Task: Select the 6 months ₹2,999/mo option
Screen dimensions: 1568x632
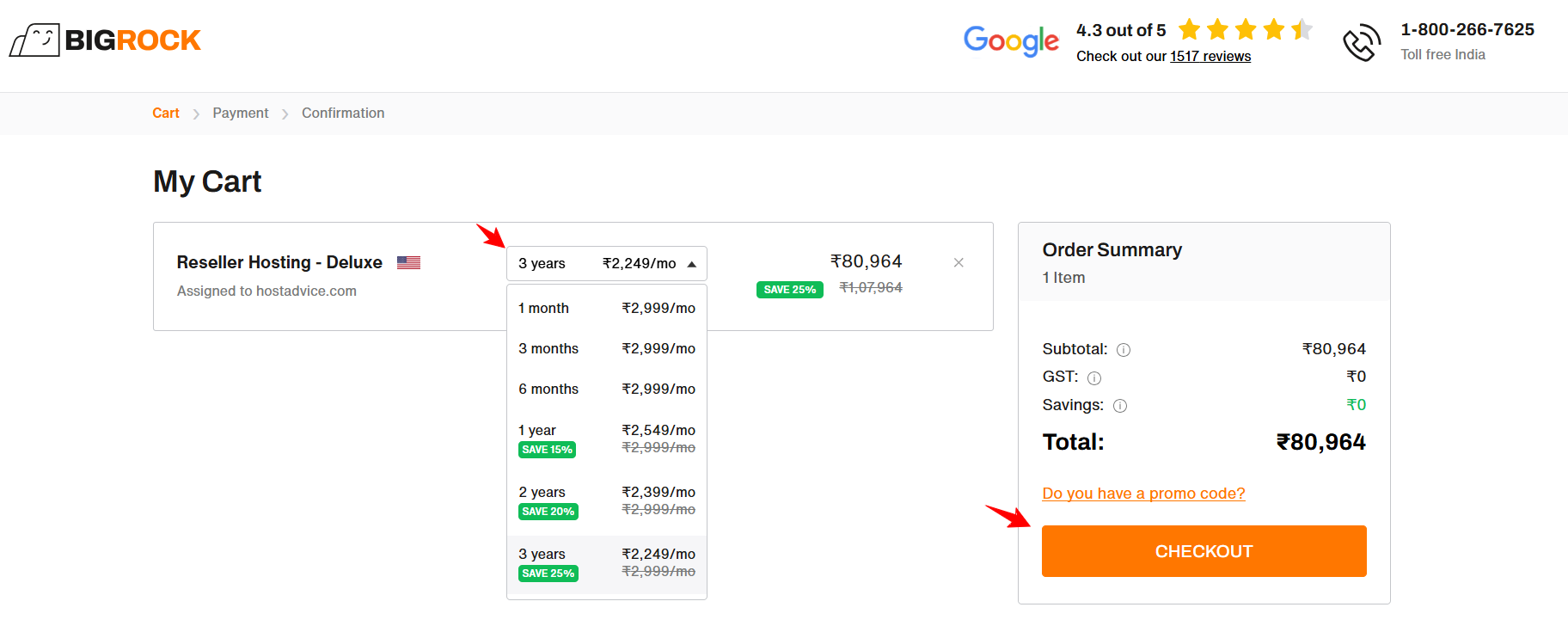Action: pos(607,389)
